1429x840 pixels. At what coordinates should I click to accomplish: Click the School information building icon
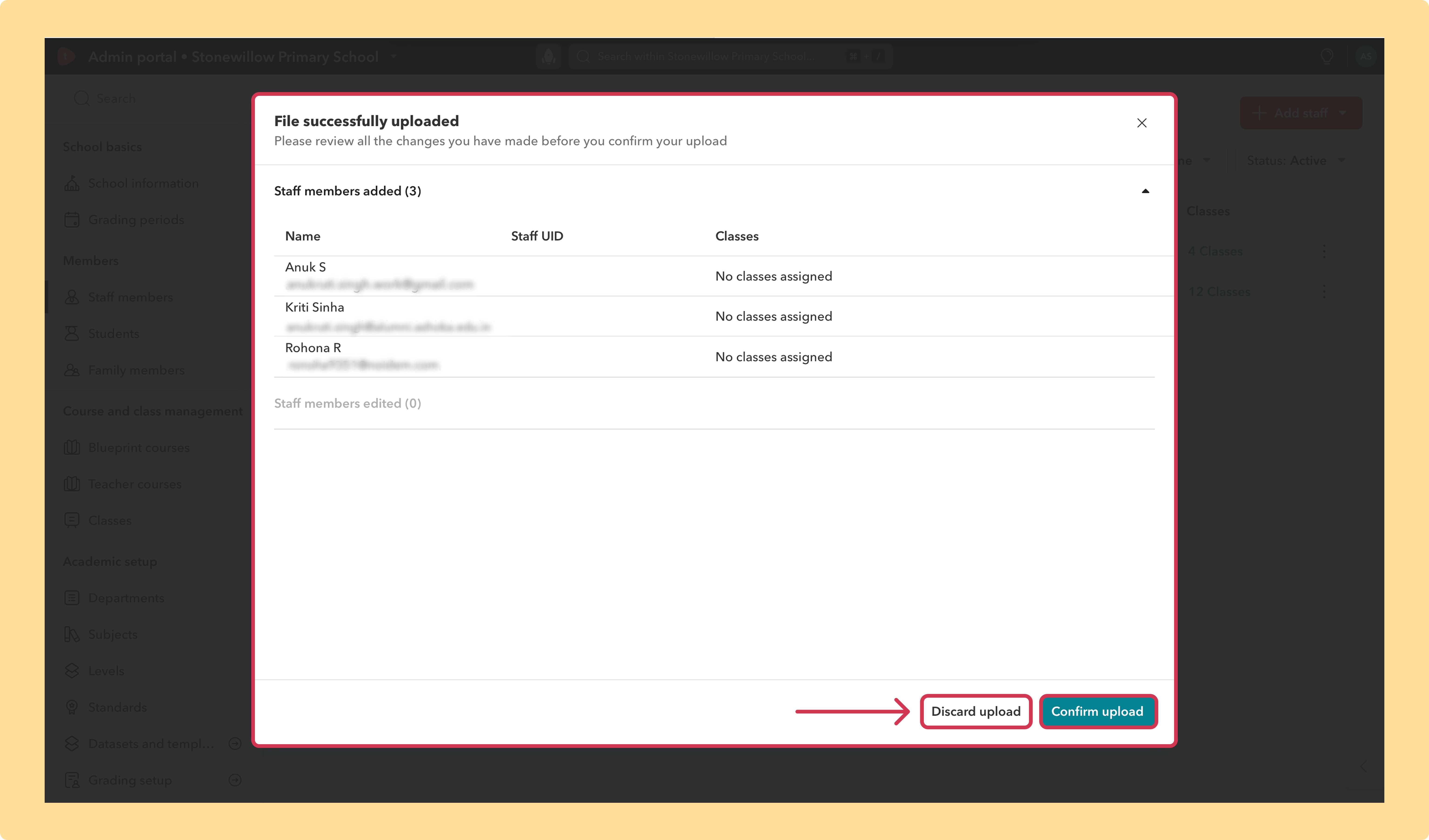72,183
